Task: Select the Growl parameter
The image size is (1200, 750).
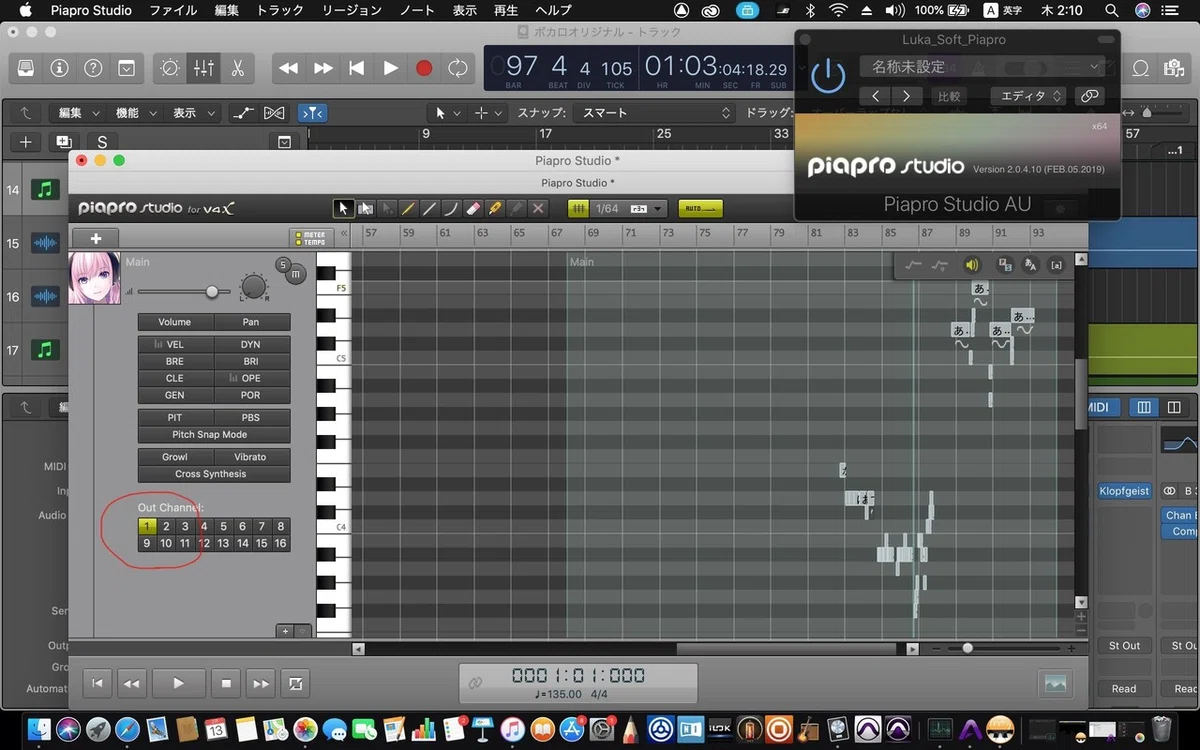Action: tap(175, 457)
